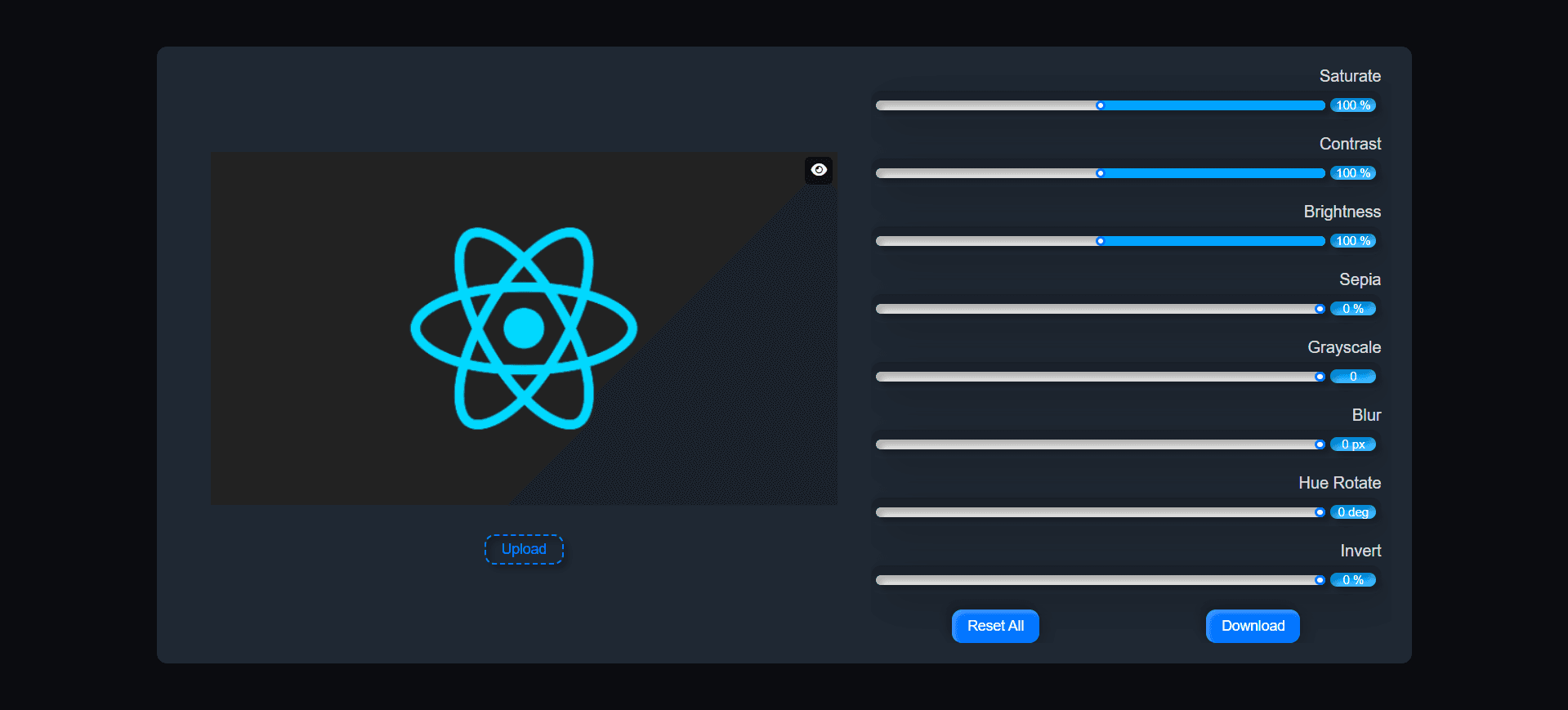This screenshot has width=1568, height=710.
Task: Click Reset All button
Action: [995, 626]
